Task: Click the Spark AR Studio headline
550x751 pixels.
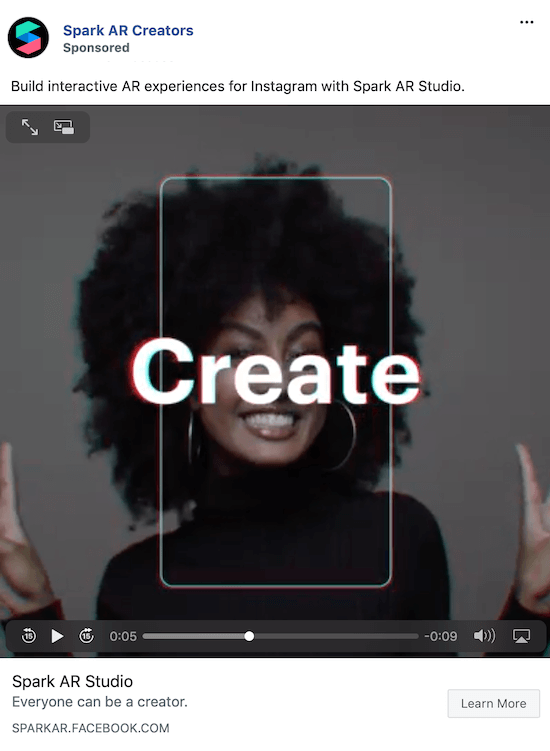Action: coord(72,681)
